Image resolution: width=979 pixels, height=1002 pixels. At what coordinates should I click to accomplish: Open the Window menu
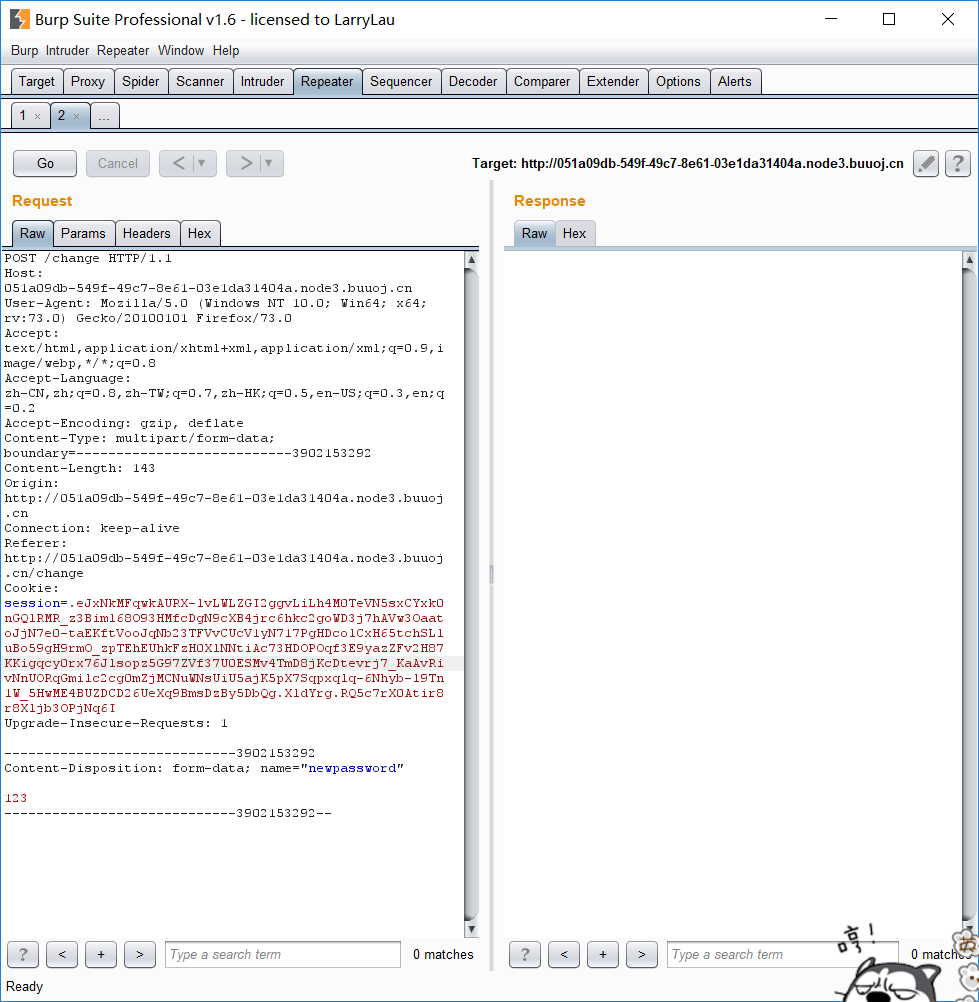[181, 50]
